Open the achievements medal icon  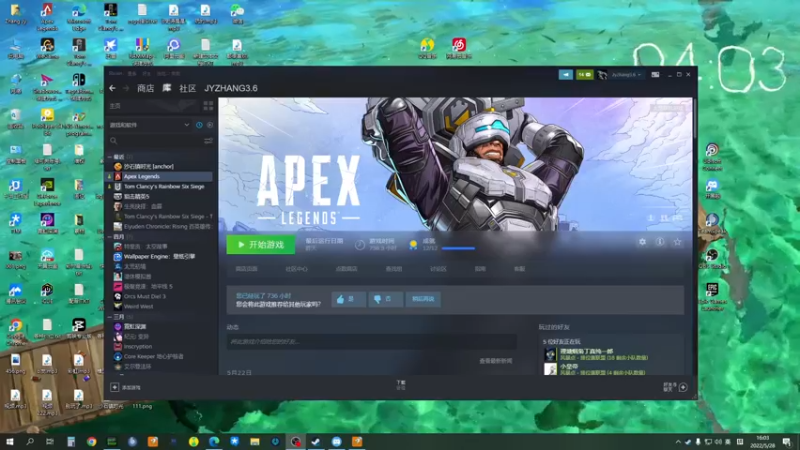point(413,245)
